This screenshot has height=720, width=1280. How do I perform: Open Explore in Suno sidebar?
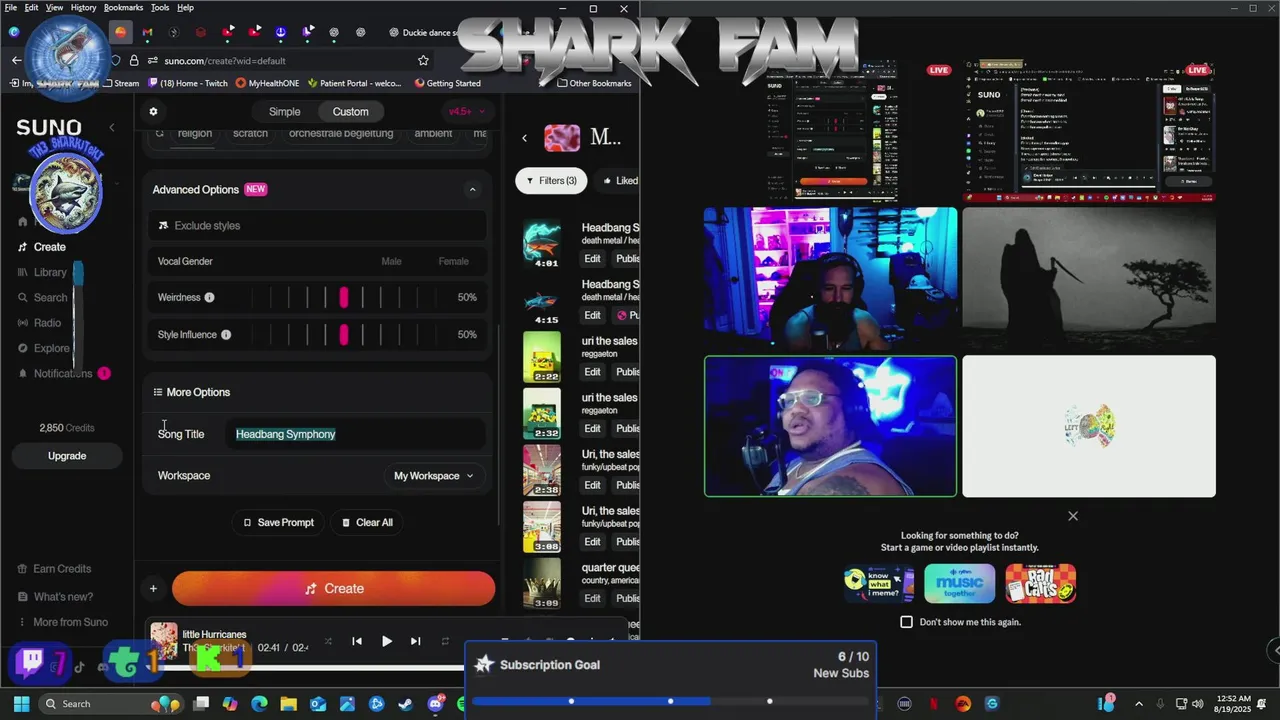point(44,348)
